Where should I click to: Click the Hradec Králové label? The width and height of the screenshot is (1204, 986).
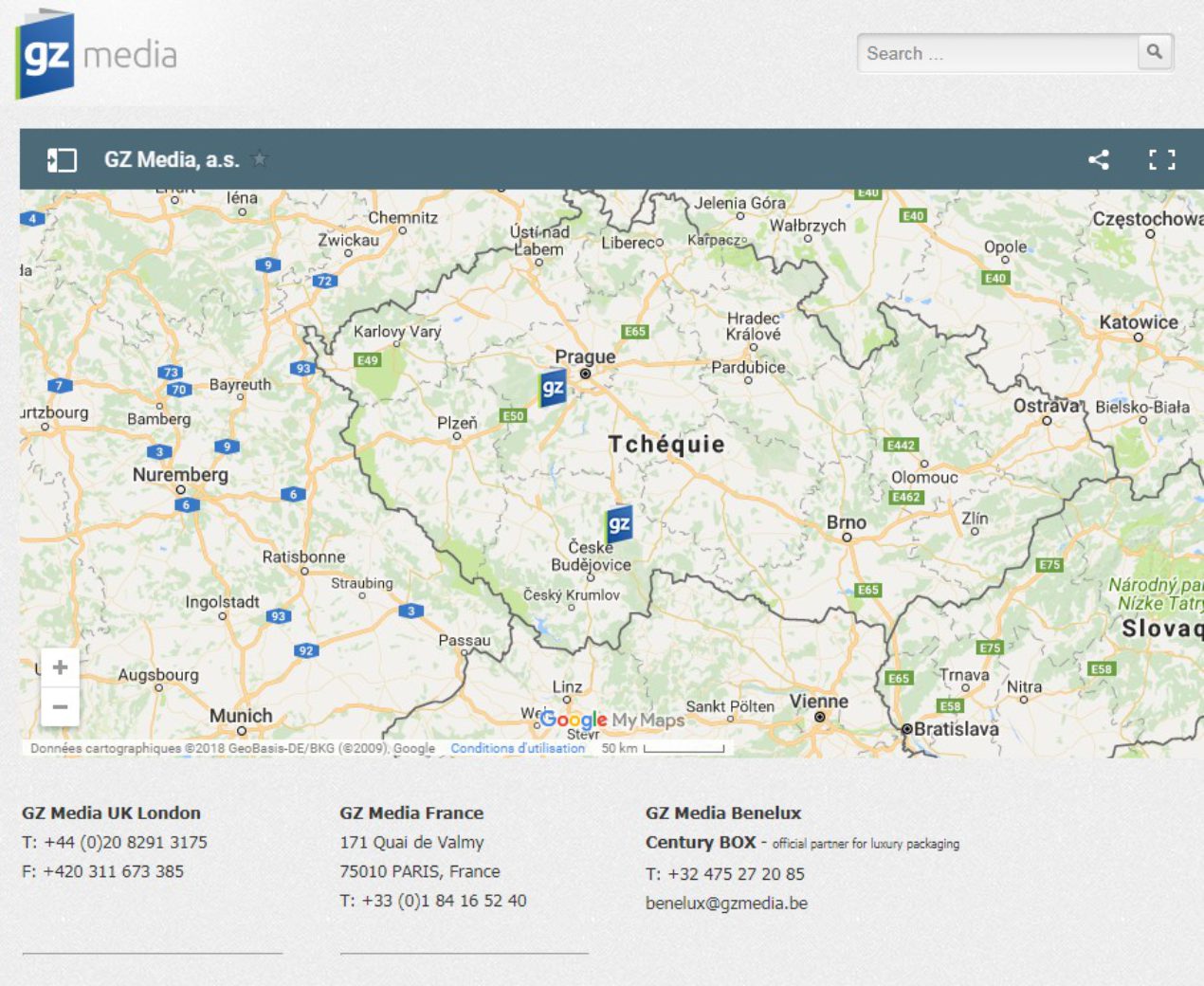pyautogui.click(x=754, y=326)
